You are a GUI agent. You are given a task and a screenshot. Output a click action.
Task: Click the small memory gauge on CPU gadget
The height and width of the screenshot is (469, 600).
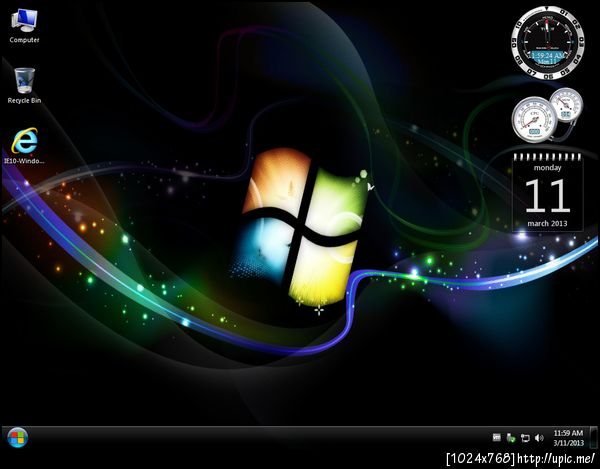(566, 104)
